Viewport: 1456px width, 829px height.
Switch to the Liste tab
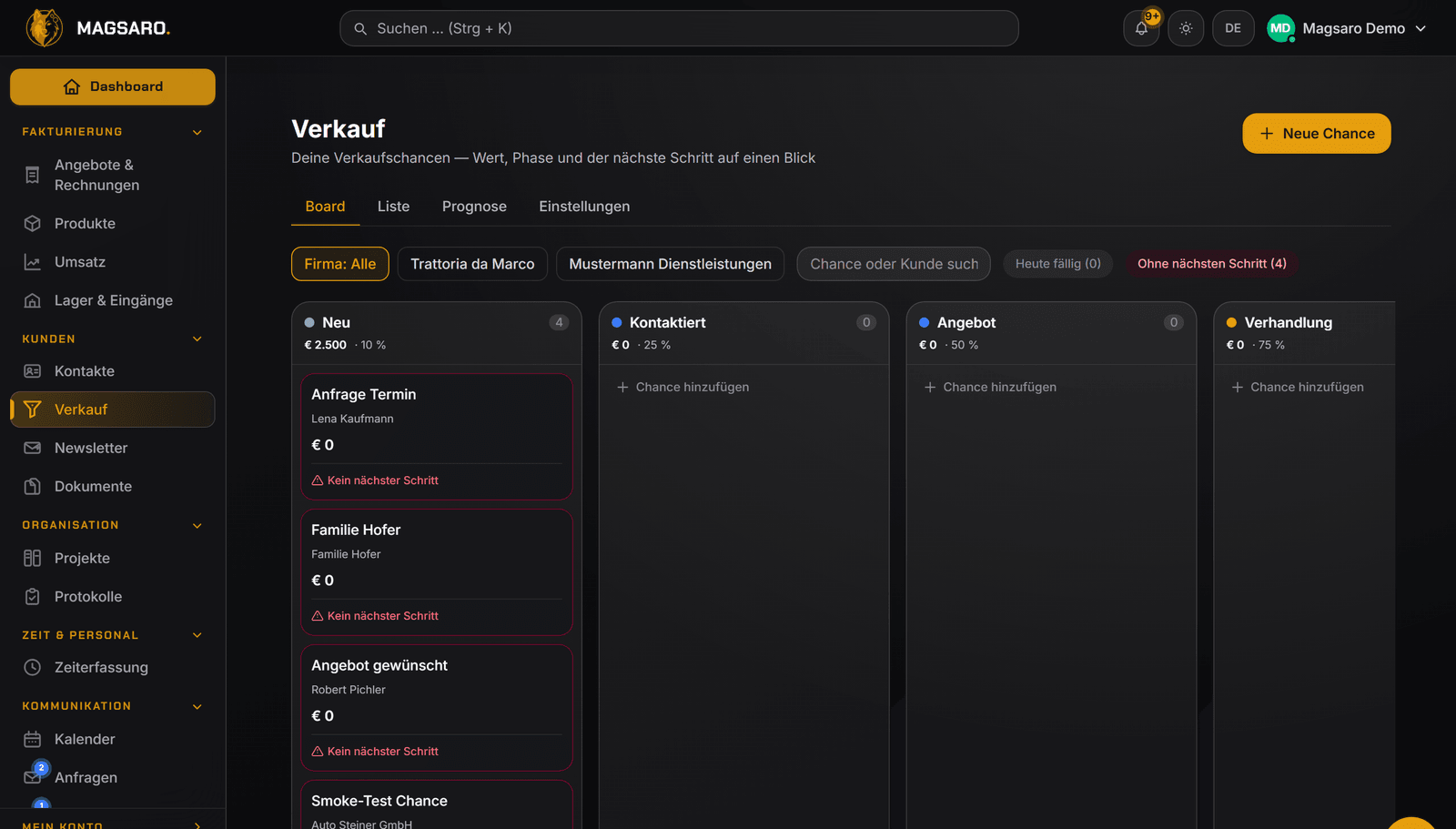coord(393,207)
